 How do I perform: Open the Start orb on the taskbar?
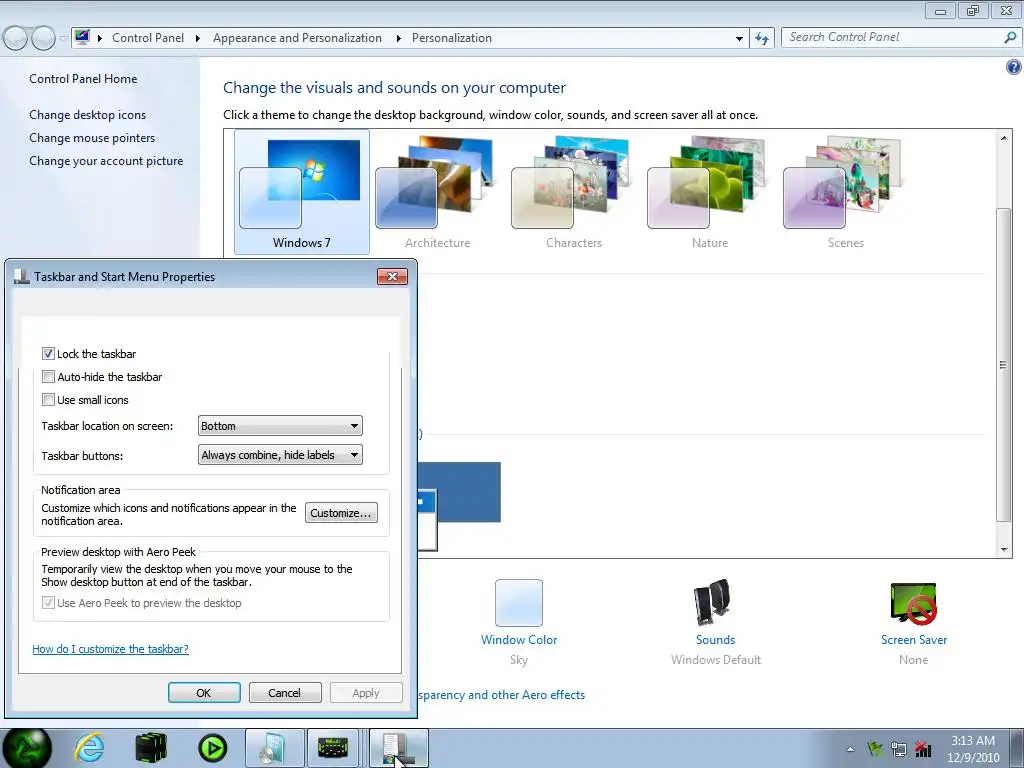tap(27, 748)
